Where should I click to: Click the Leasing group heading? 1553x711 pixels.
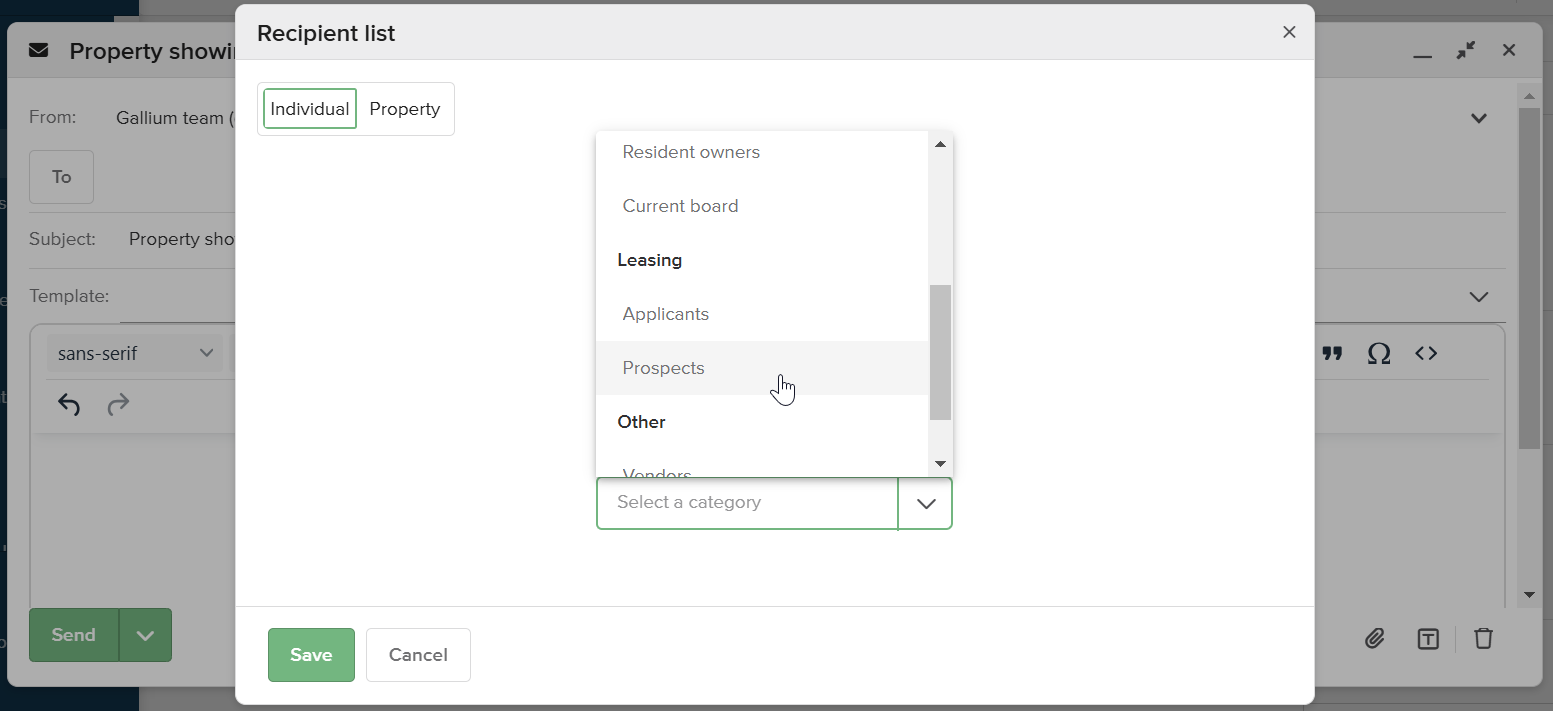pos(650,260)
